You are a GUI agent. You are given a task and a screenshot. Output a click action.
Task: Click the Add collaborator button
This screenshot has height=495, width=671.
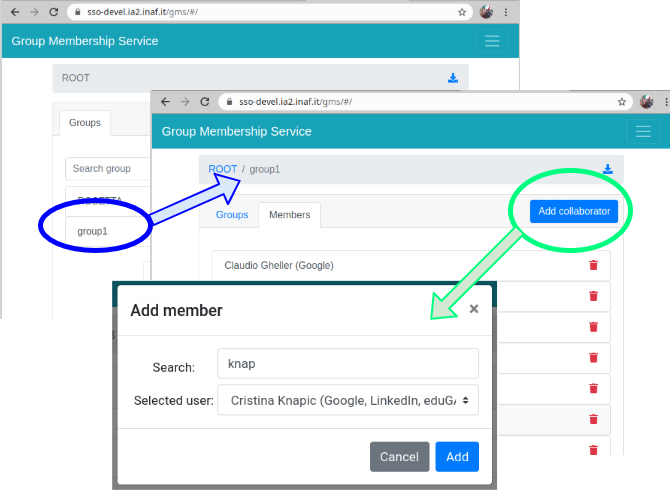[574, 211]
